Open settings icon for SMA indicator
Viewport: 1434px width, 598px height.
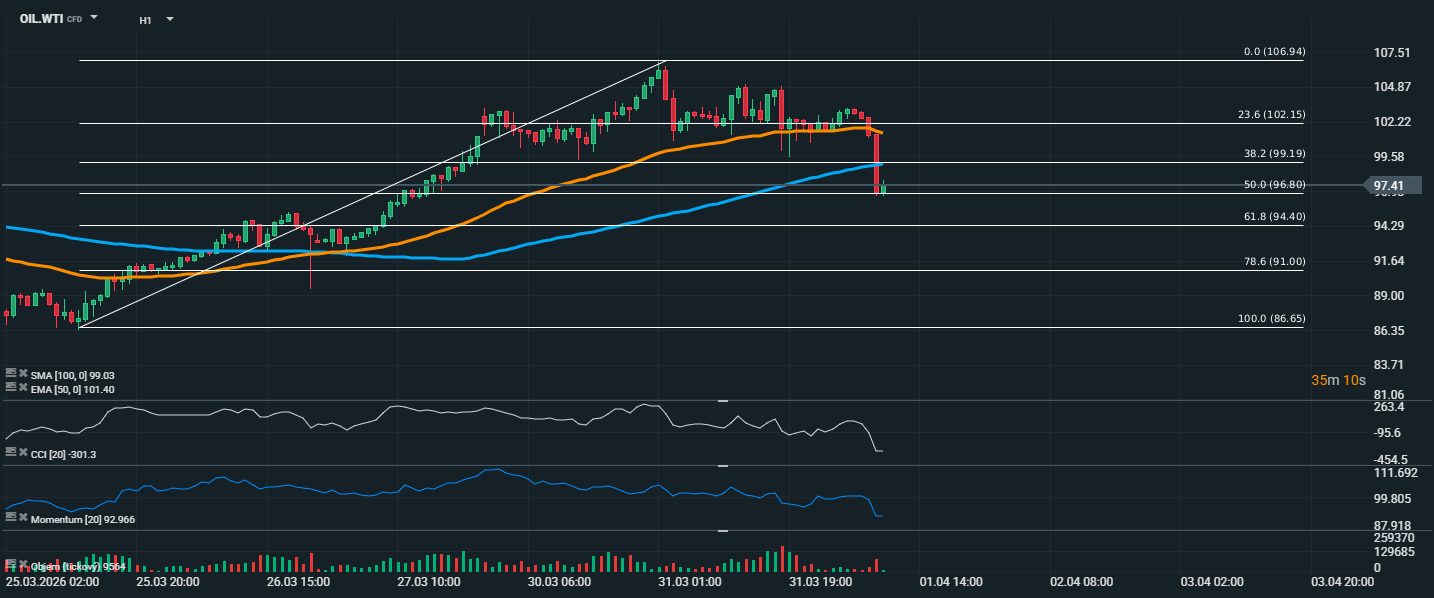pos(11,374)
